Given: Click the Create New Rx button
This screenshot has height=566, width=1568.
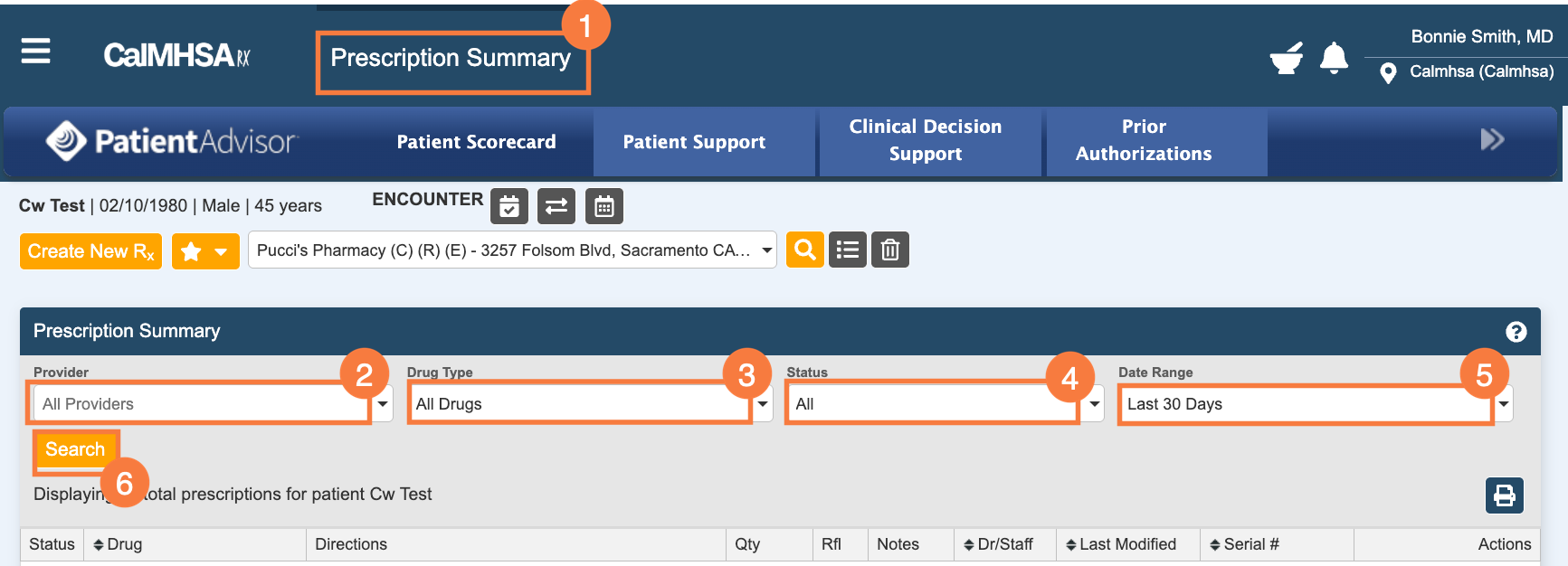Looking at the screenshot, I should (x=90, y=251).
